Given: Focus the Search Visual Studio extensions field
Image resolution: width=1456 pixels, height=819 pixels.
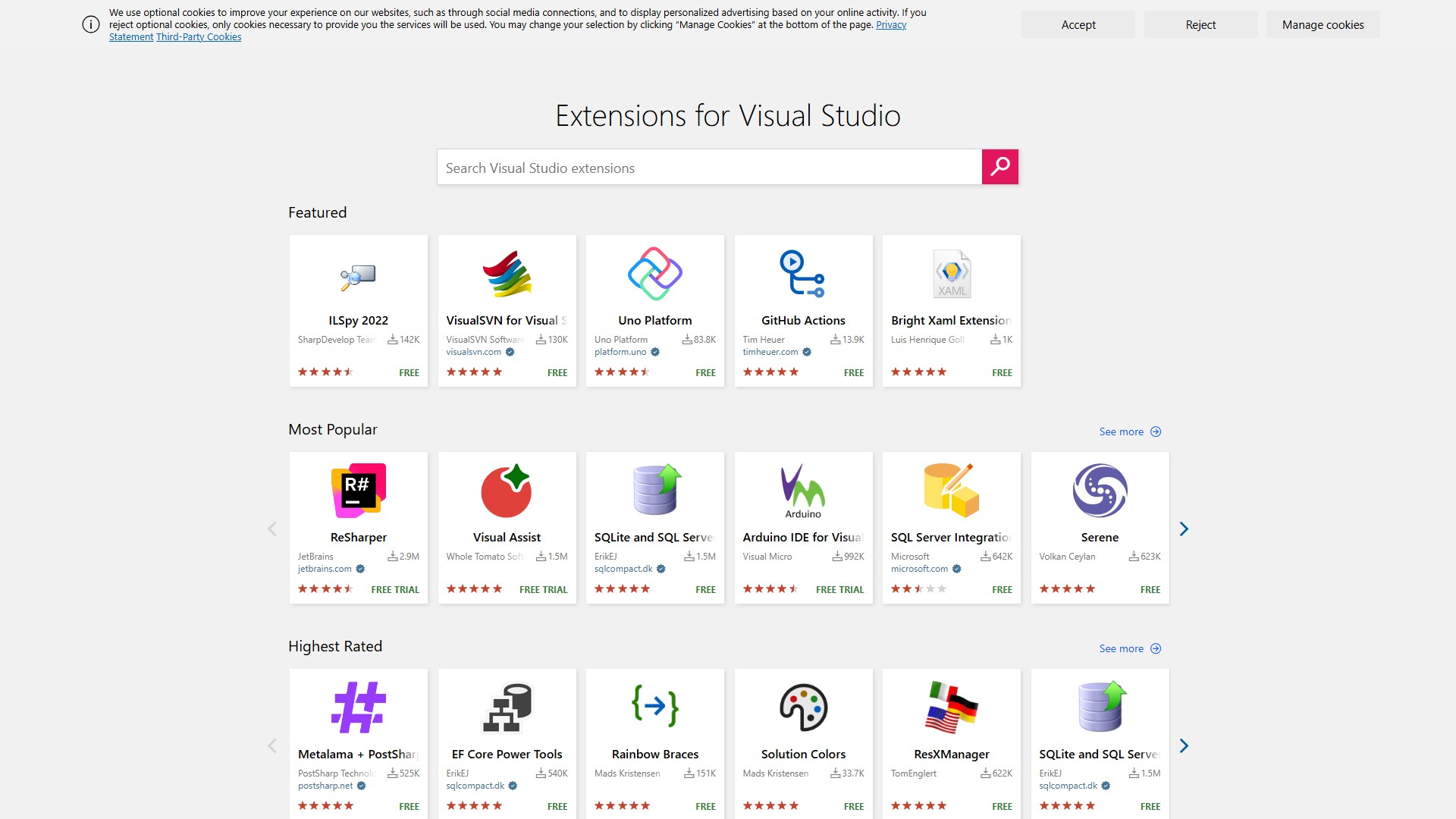Looking at the screenshot, I should [x=709, y=168].
